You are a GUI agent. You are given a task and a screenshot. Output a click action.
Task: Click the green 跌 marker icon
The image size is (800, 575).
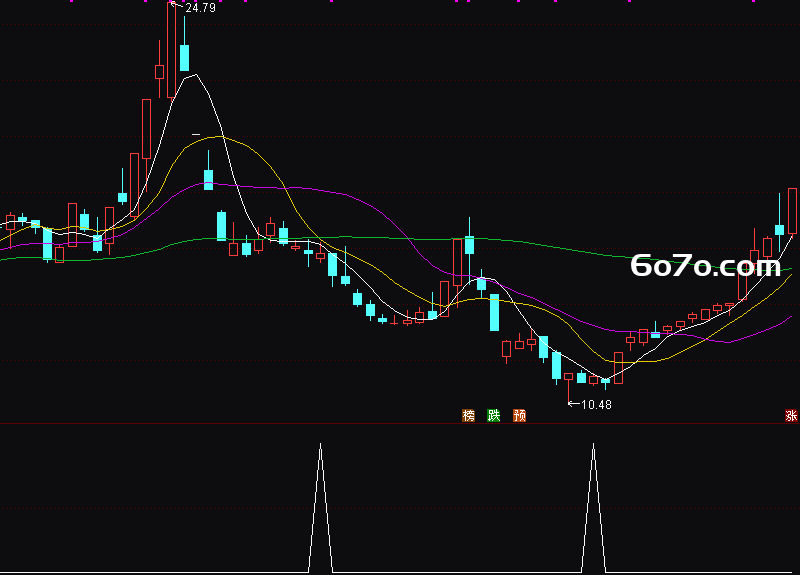[494, 415]
